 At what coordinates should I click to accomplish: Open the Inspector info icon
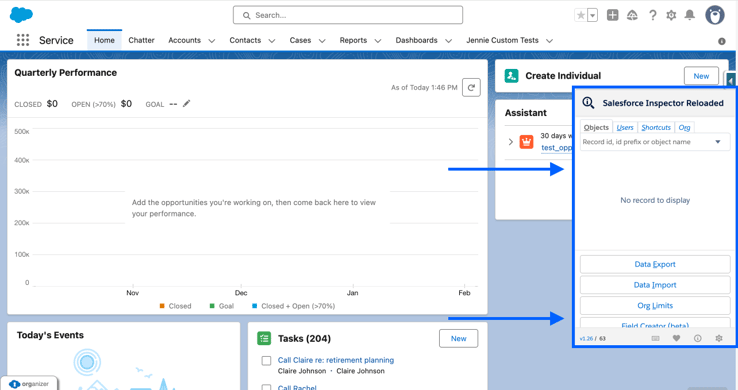pyautogui.click(x=698, y=338)
